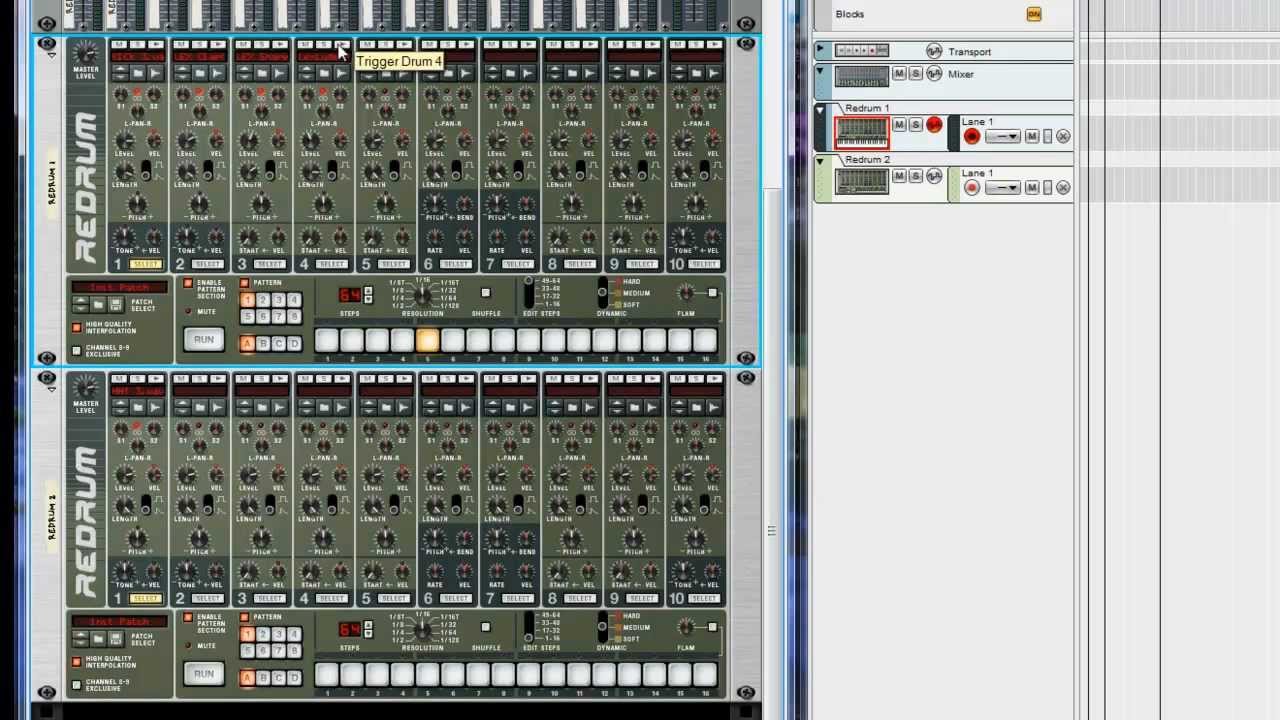Enable Channel 8-9 Exclusive on Redrum 1

pyautogui.click(x=77, y=351)
